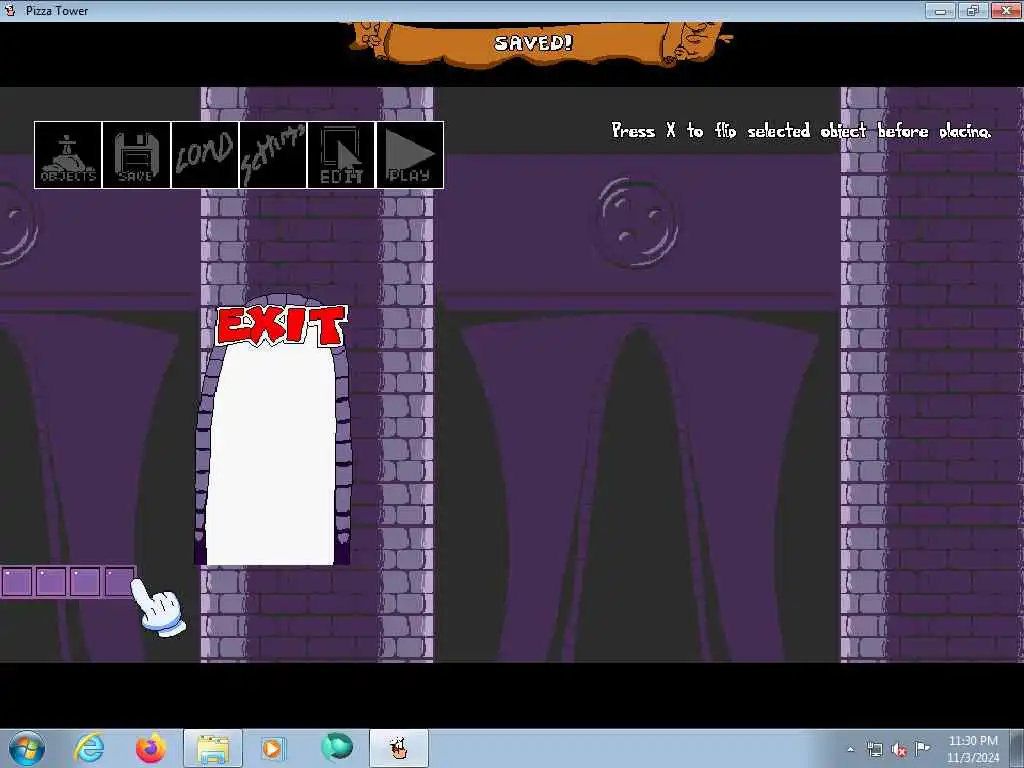The height and width of the screenshot is (768, 1024).
Task: Launch Internet Explorer from the taskbar
Action: click(89, 748)
